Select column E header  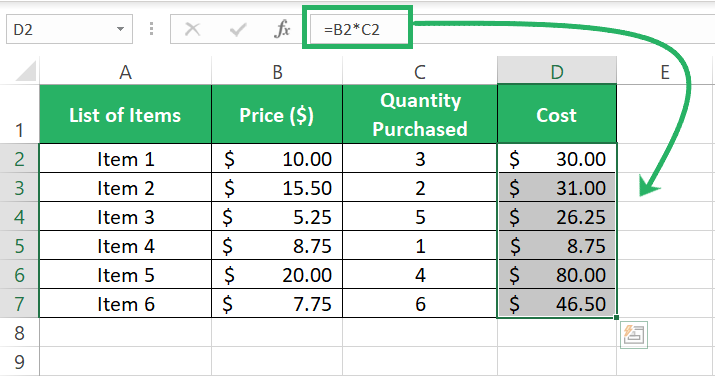point(665,72)
